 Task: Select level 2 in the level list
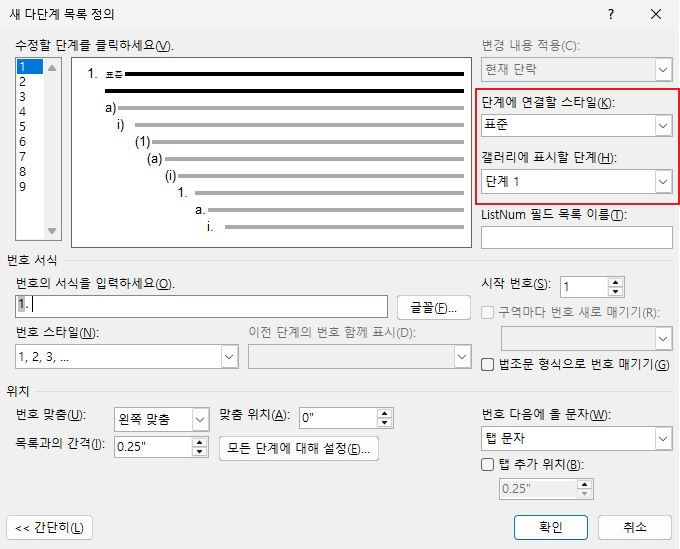[x=29, y=82]
